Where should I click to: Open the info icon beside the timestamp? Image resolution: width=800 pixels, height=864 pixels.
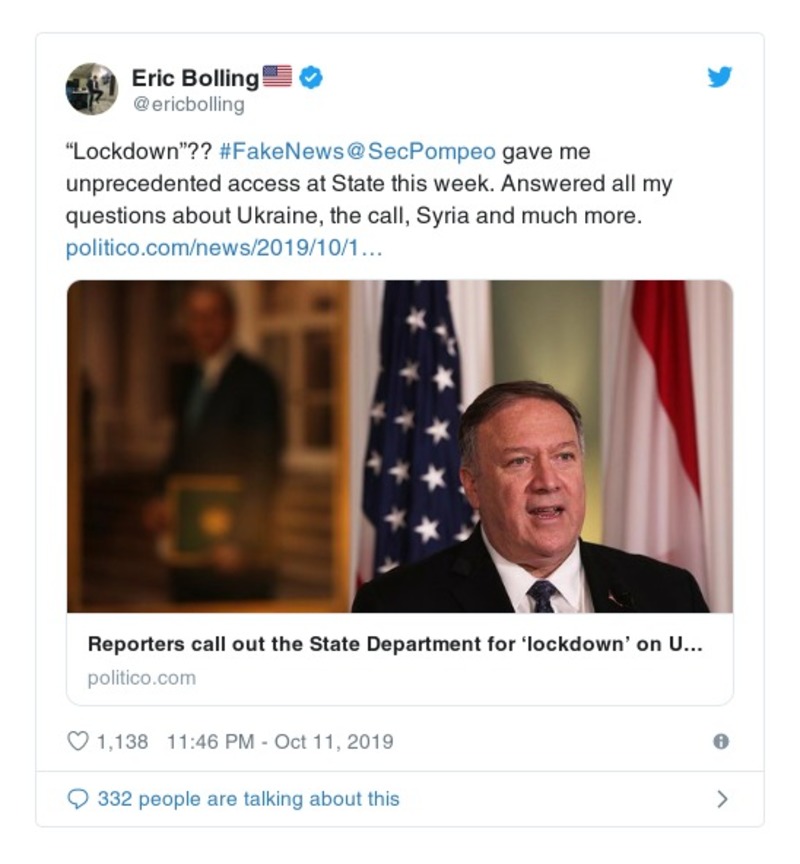coord(720,741)
